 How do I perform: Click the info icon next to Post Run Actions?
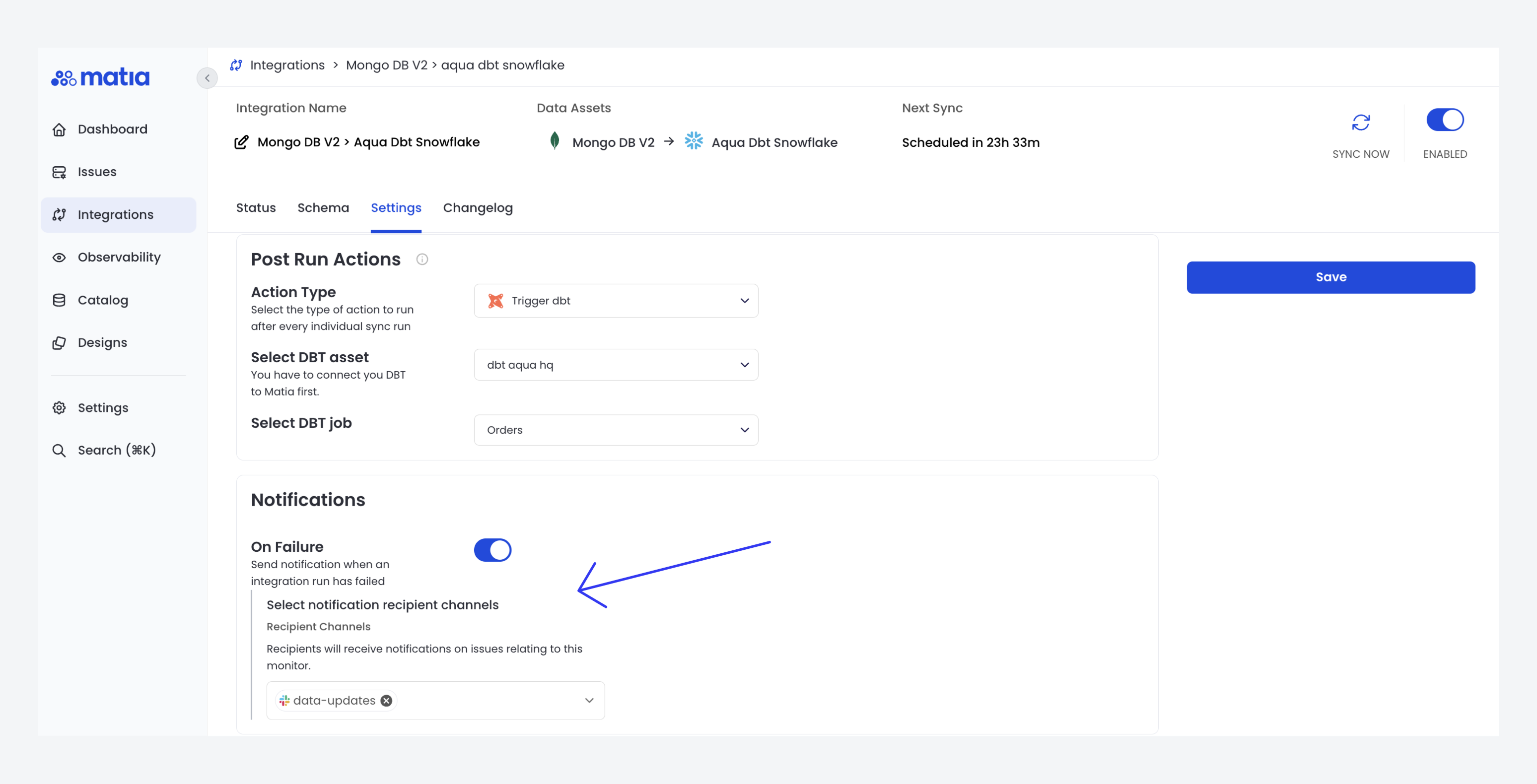422,259
